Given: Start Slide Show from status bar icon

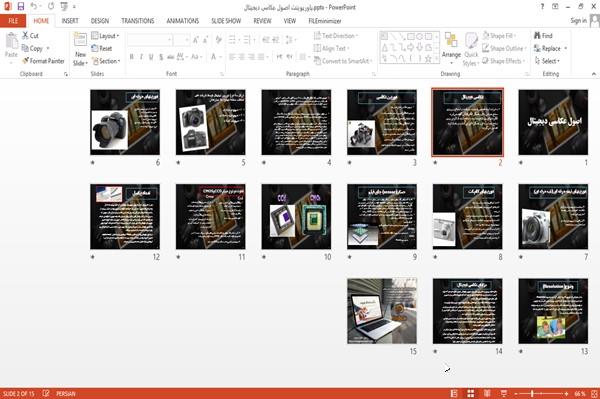Looking at the screenshot, I should coord(504,394).
